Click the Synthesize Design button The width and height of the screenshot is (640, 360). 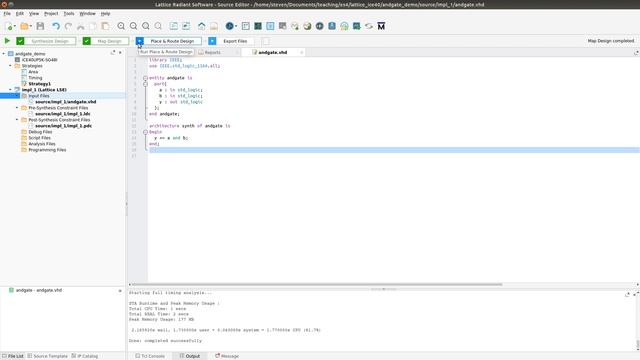click(50, 41)
